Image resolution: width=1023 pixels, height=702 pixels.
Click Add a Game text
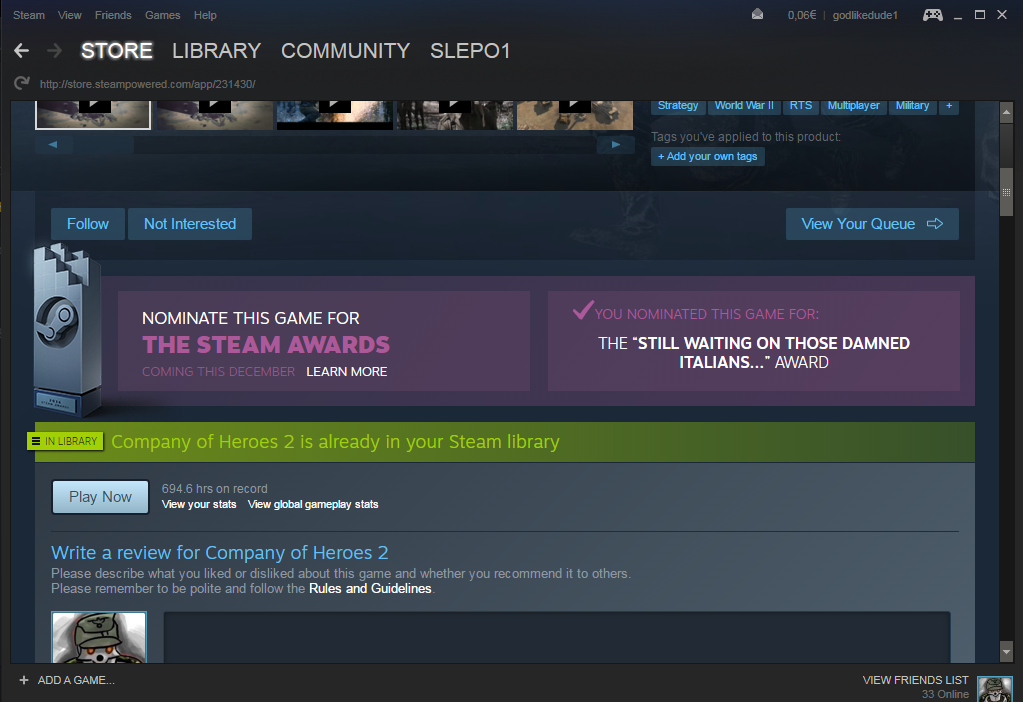(x=76, y=680)
